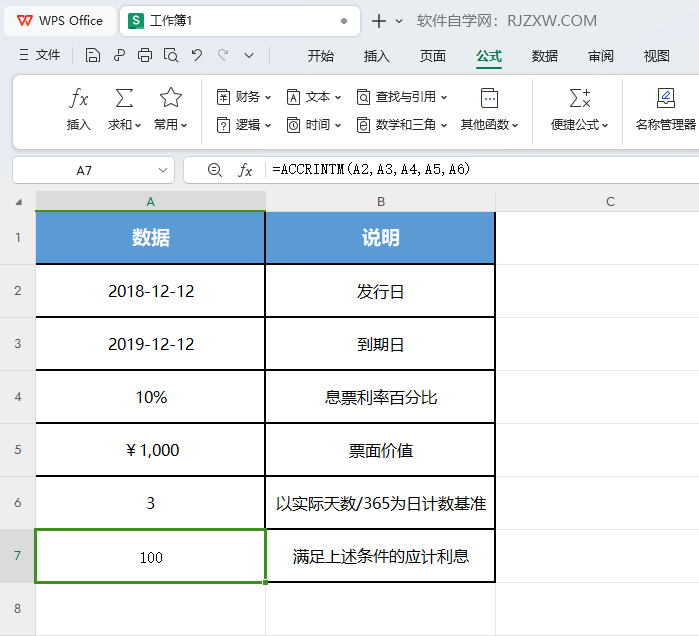This screenshot has height=636, width=699.
Task: Open the 名称管理器
Action: pos(666,109)
